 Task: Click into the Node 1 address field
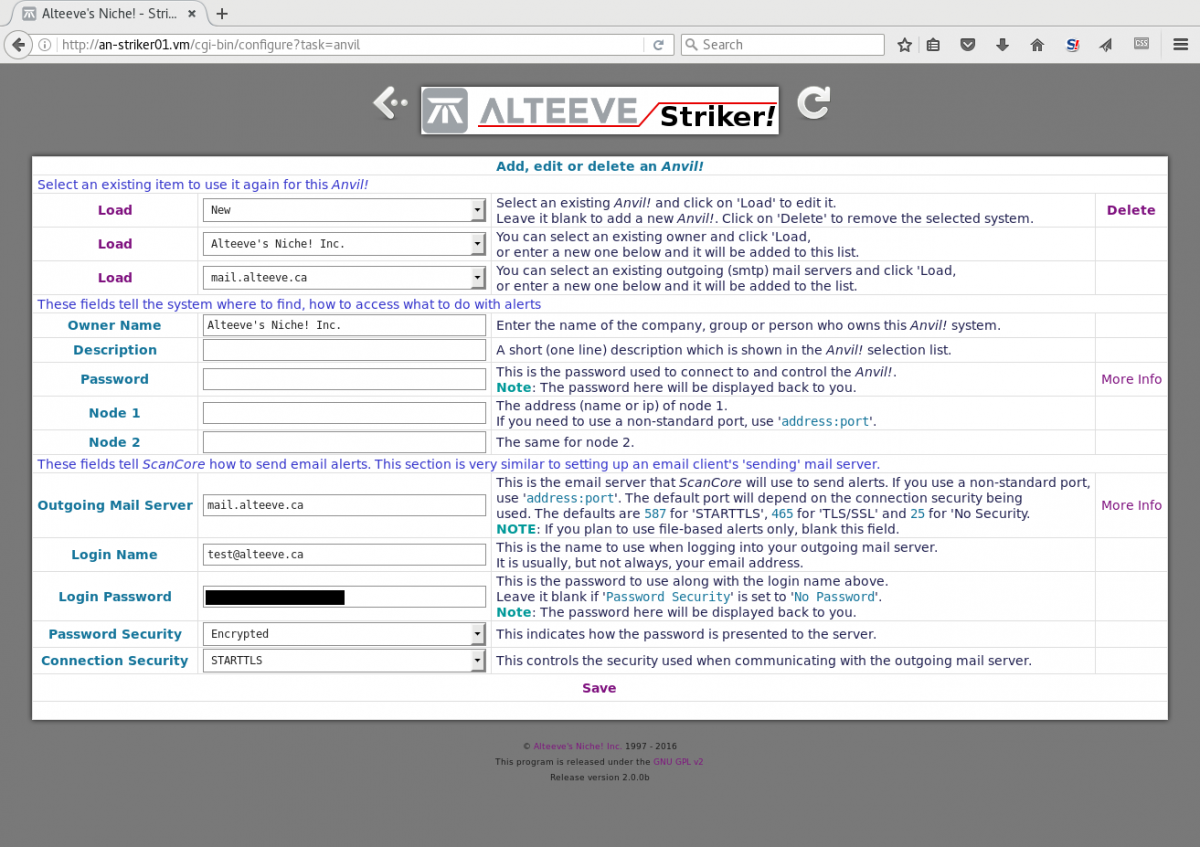[x=344, y=413]
